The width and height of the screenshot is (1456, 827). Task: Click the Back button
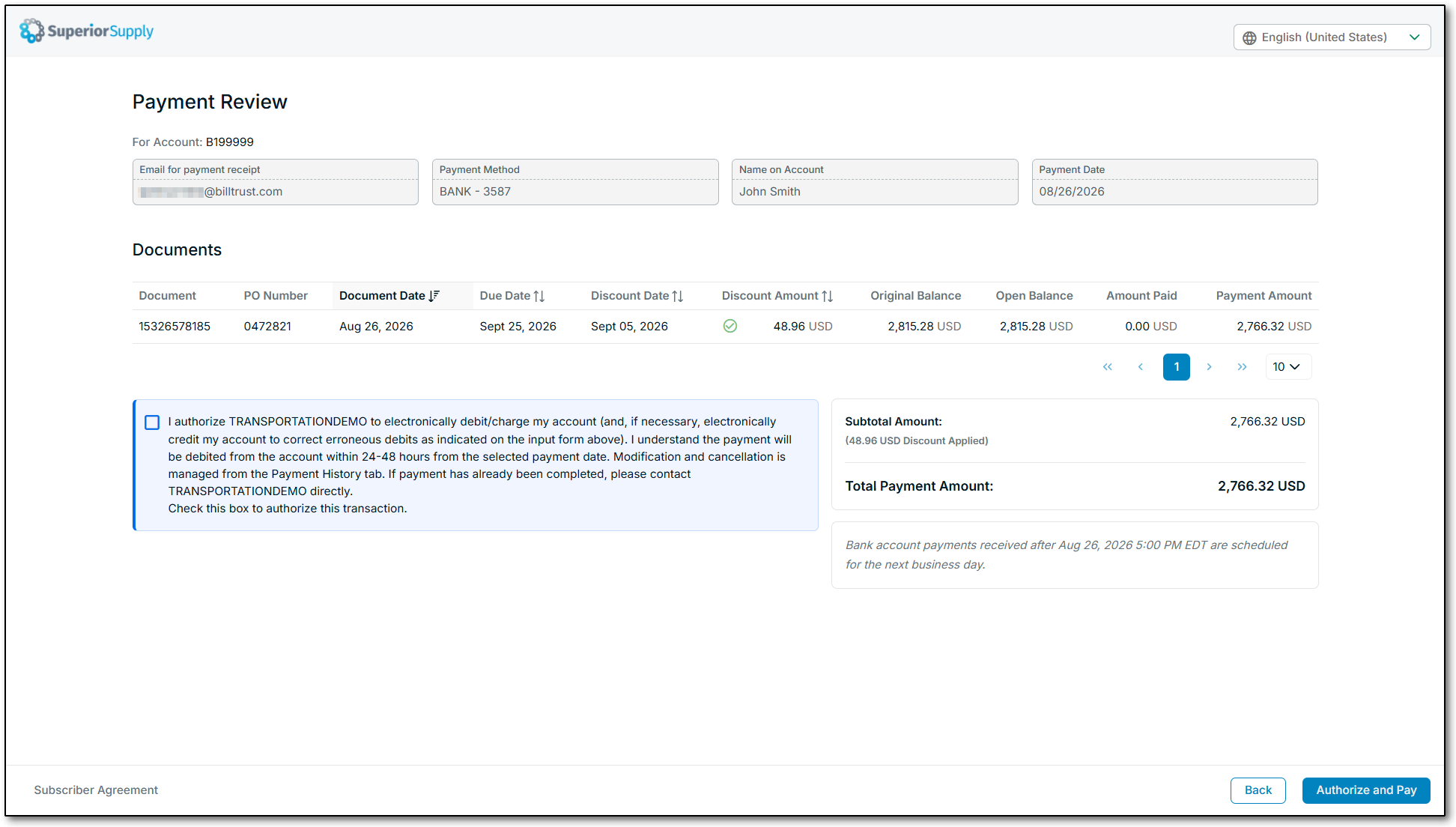pos(1258,790)
